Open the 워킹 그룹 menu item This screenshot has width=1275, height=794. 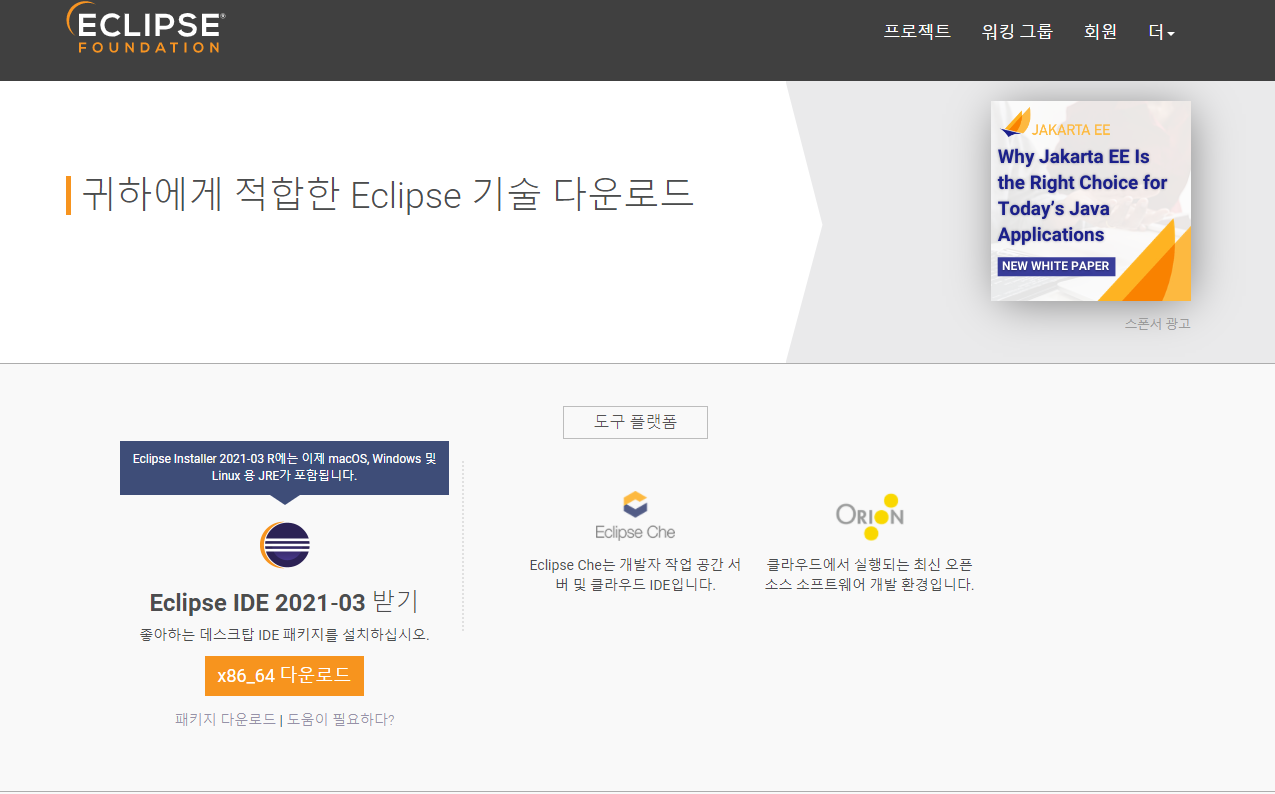click(x=1017, y=32)
